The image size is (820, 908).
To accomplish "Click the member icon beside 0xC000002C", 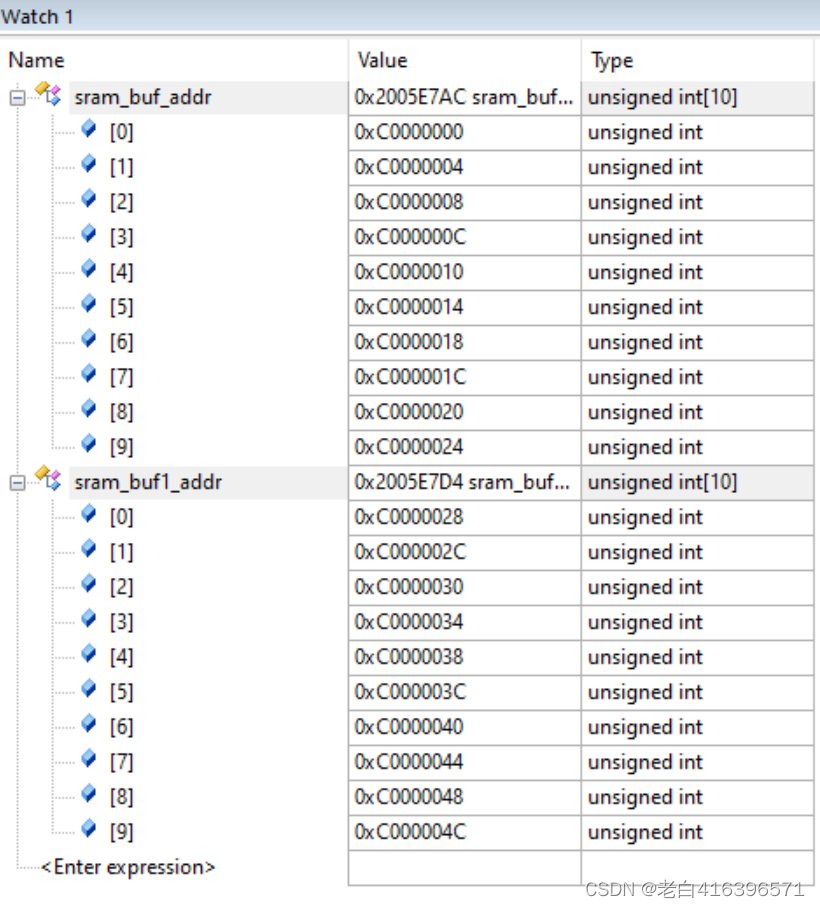I will point(89,549).
